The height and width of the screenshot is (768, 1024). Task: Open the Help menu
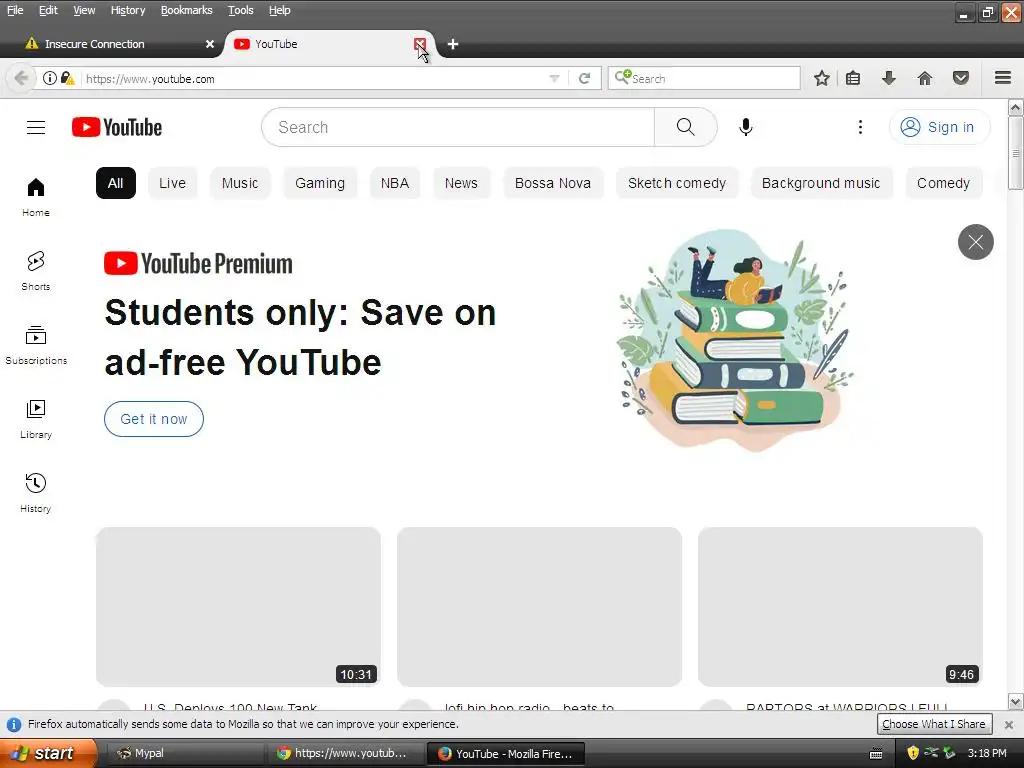[x=280, y=10]
